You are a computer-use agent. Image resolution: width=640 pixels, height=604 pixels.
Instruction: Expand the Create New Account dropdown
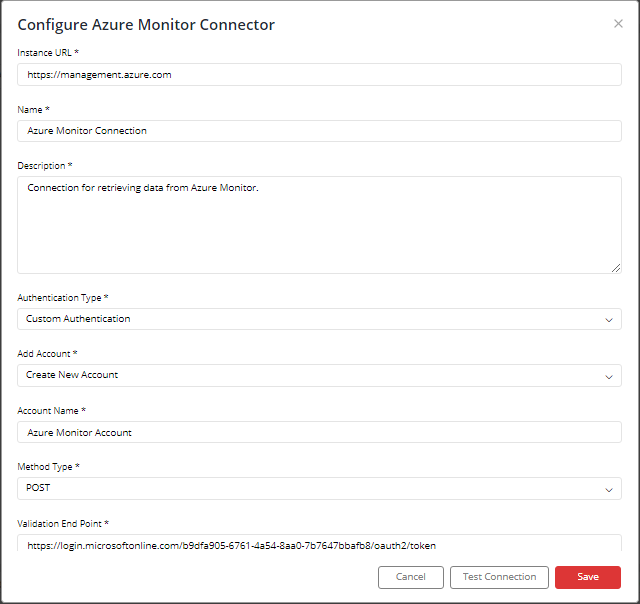click(319, 375)
